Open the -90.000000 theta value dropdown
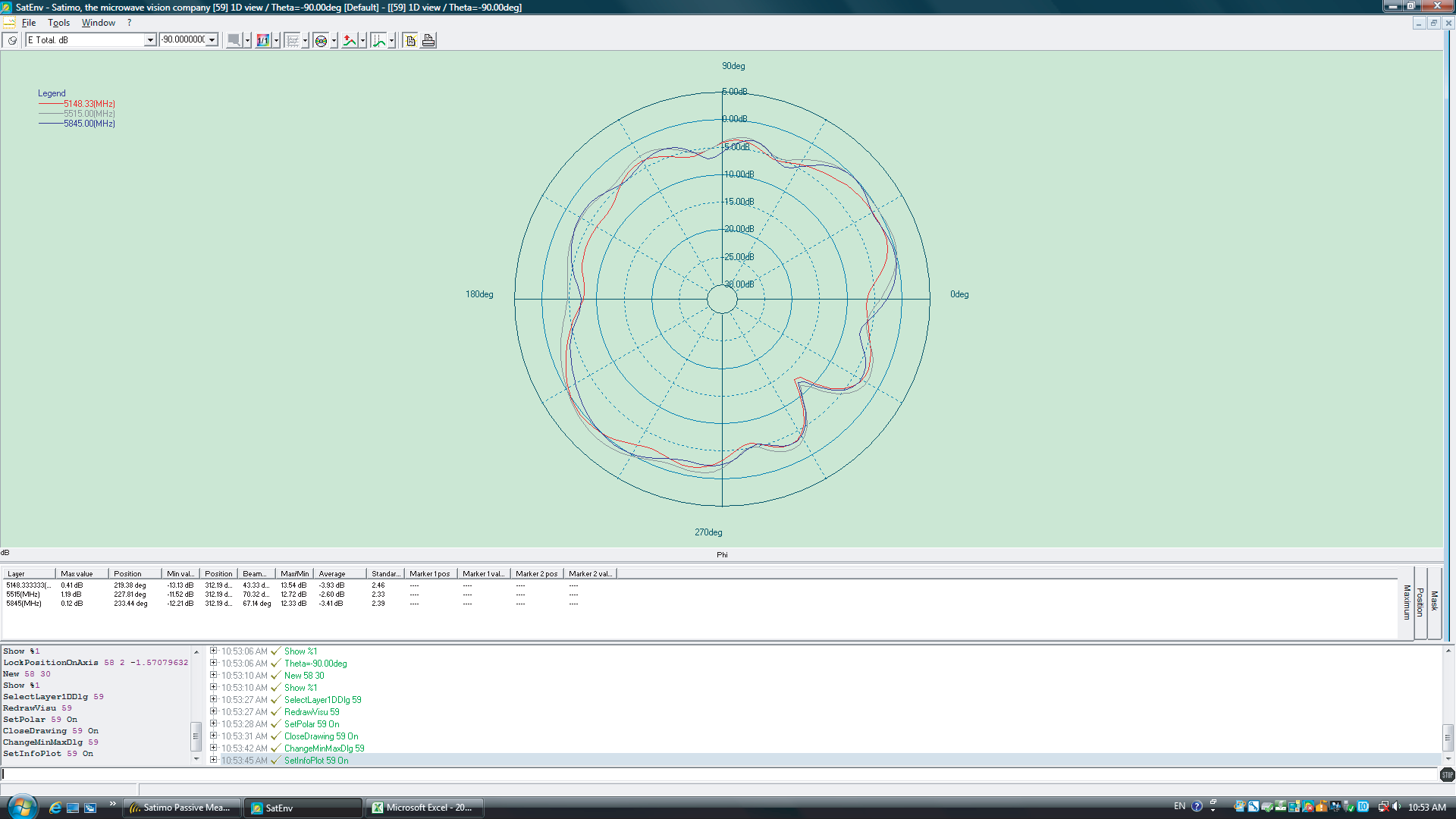 [212, 40]
